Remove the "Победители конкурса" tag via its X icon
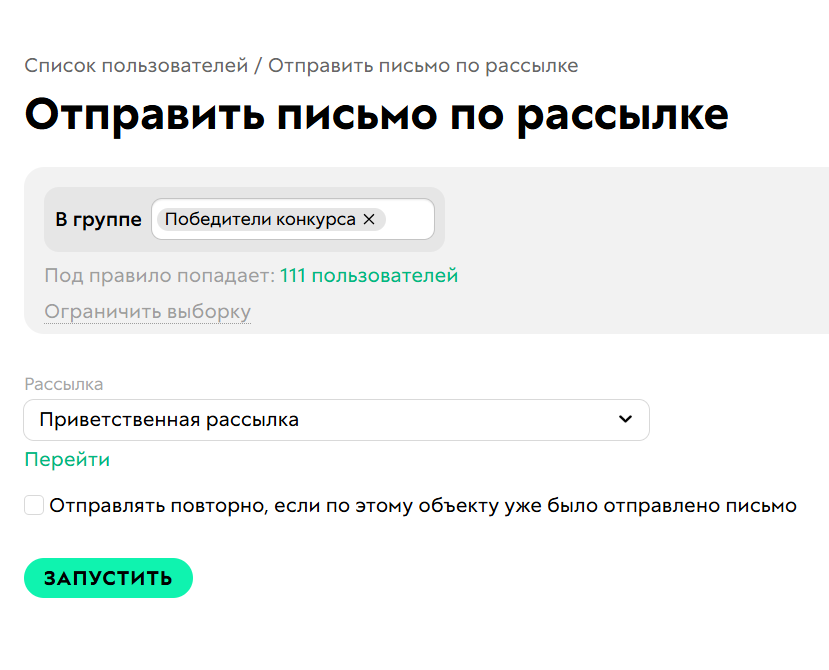The width and height of the screenshot is (829, 670). [370, 218]
